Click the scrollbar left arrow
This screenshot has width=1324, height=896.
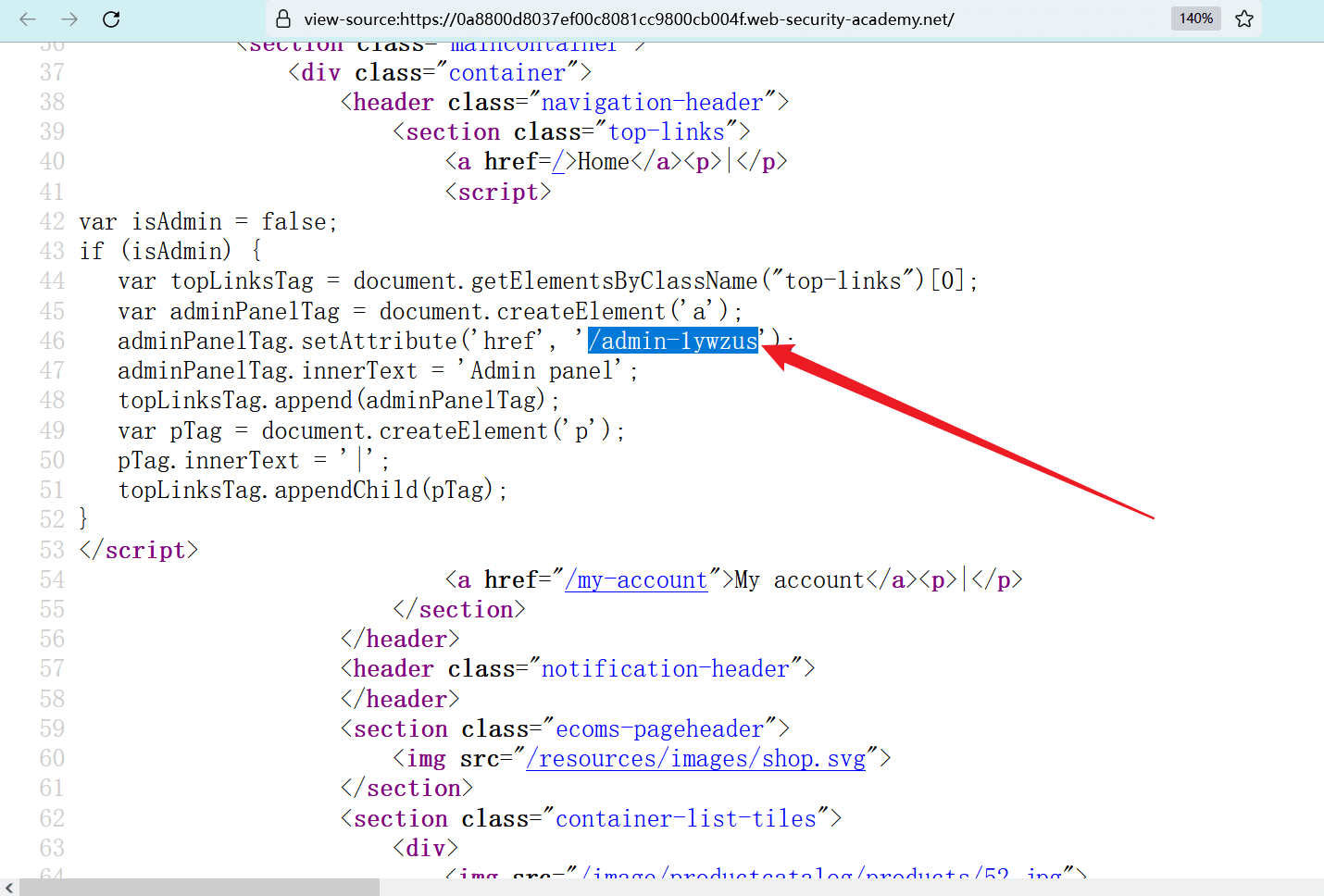[x=9, y=888]
